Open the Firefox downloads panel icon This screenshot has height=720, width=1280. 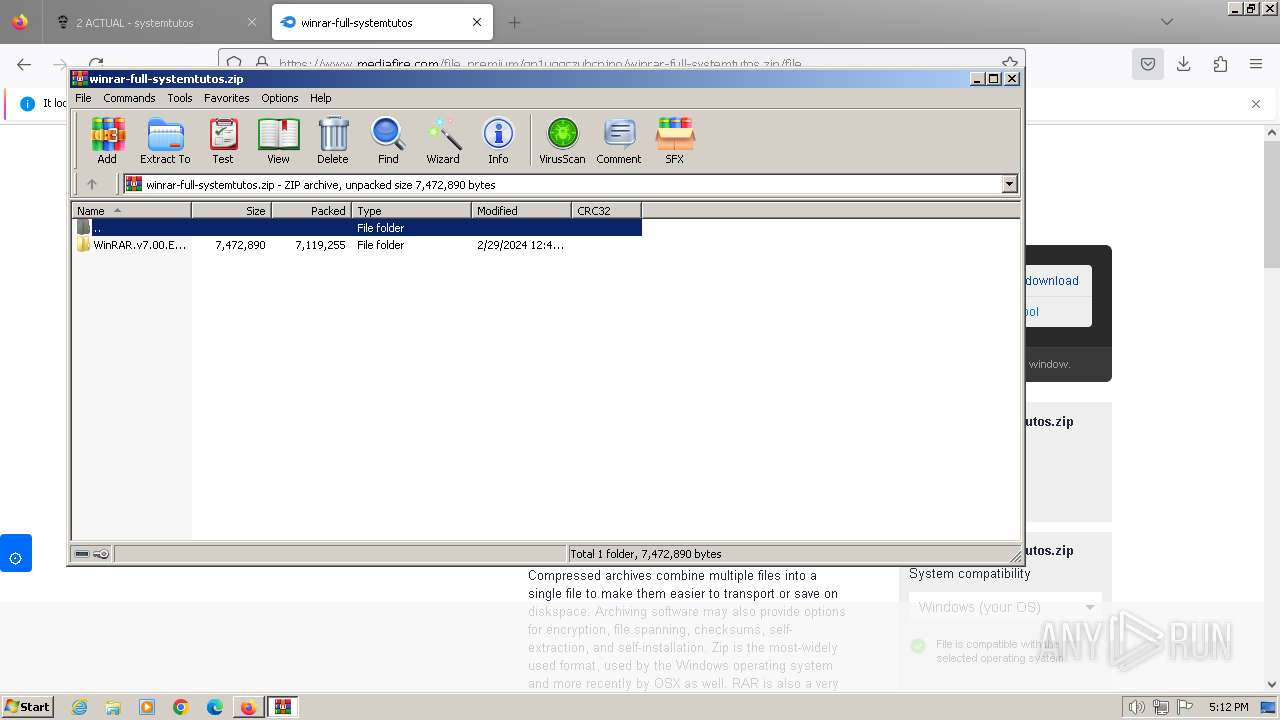tap(1184, 64)
